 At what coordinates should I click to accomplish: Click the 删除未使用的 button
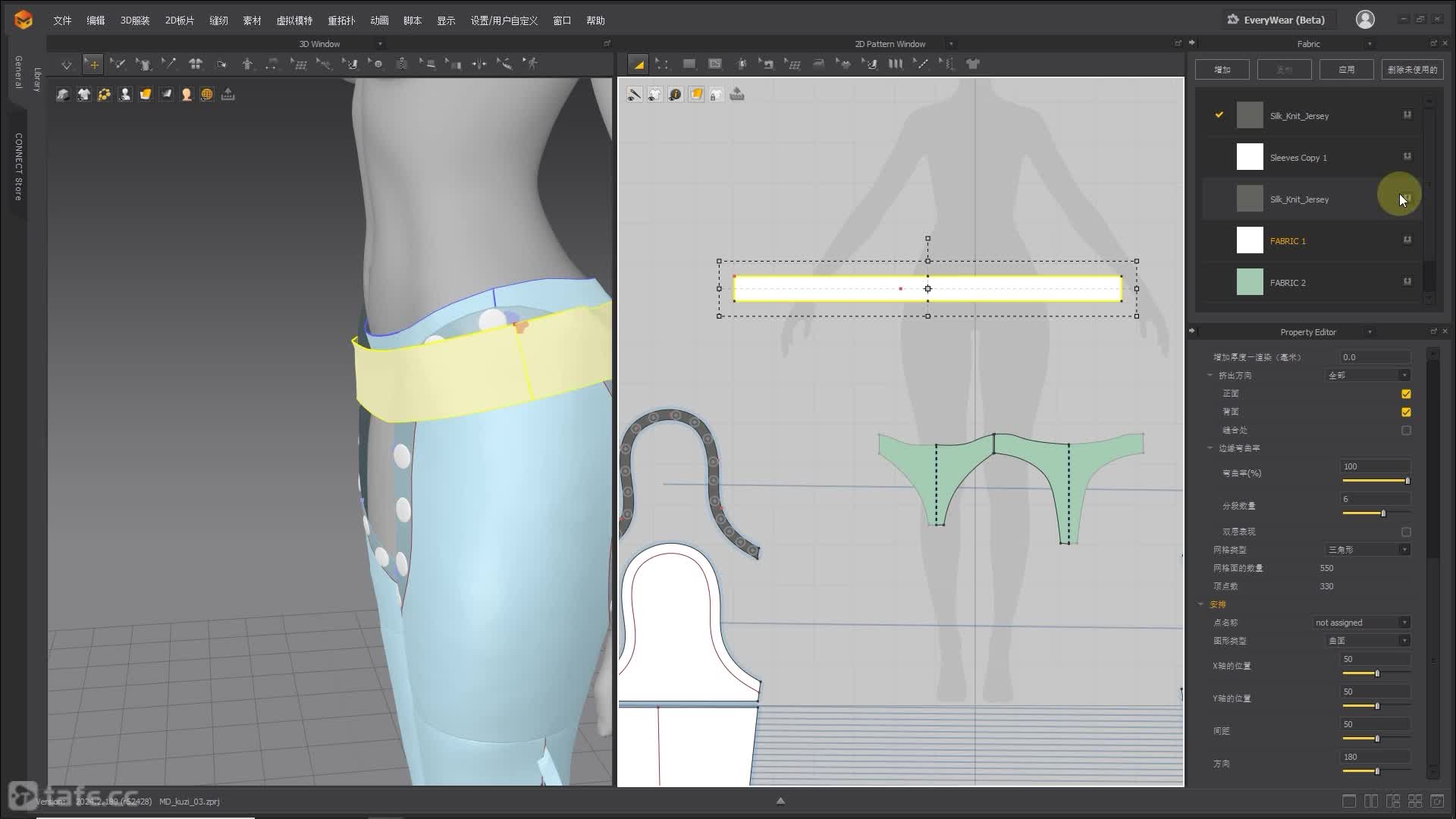tap(1412, 70)
